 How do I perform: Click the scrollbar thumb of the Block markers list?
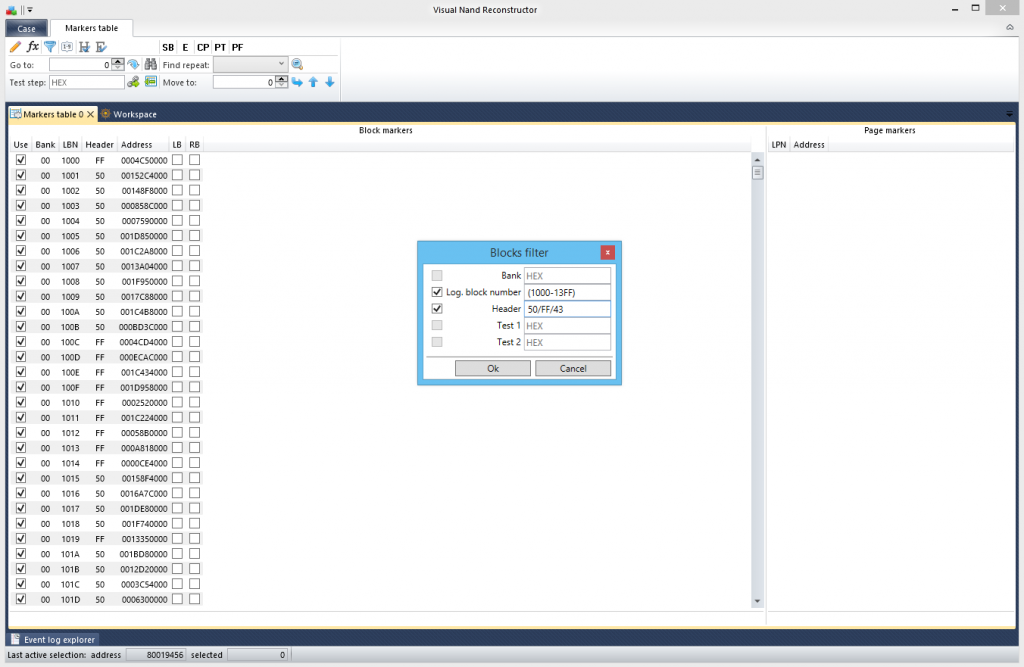[x=758, y=172]
